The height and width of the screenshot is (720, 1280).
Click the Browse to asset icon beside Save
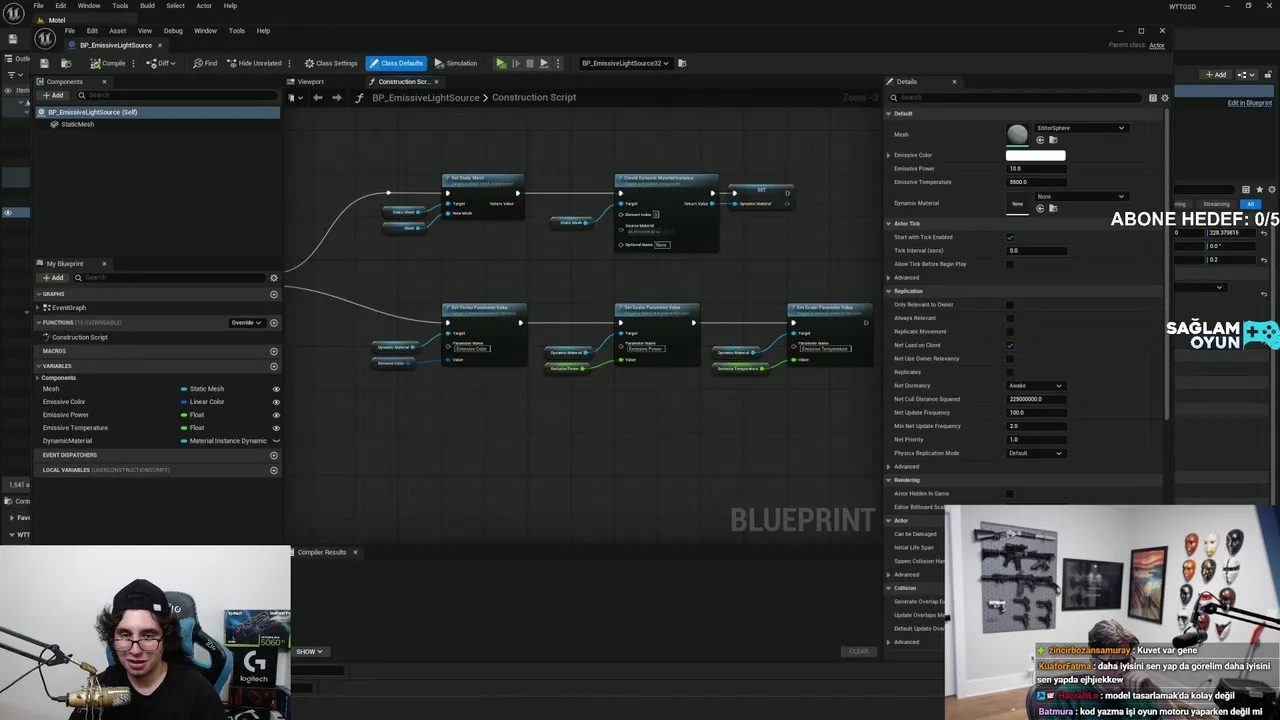click(x=65, y=63)
